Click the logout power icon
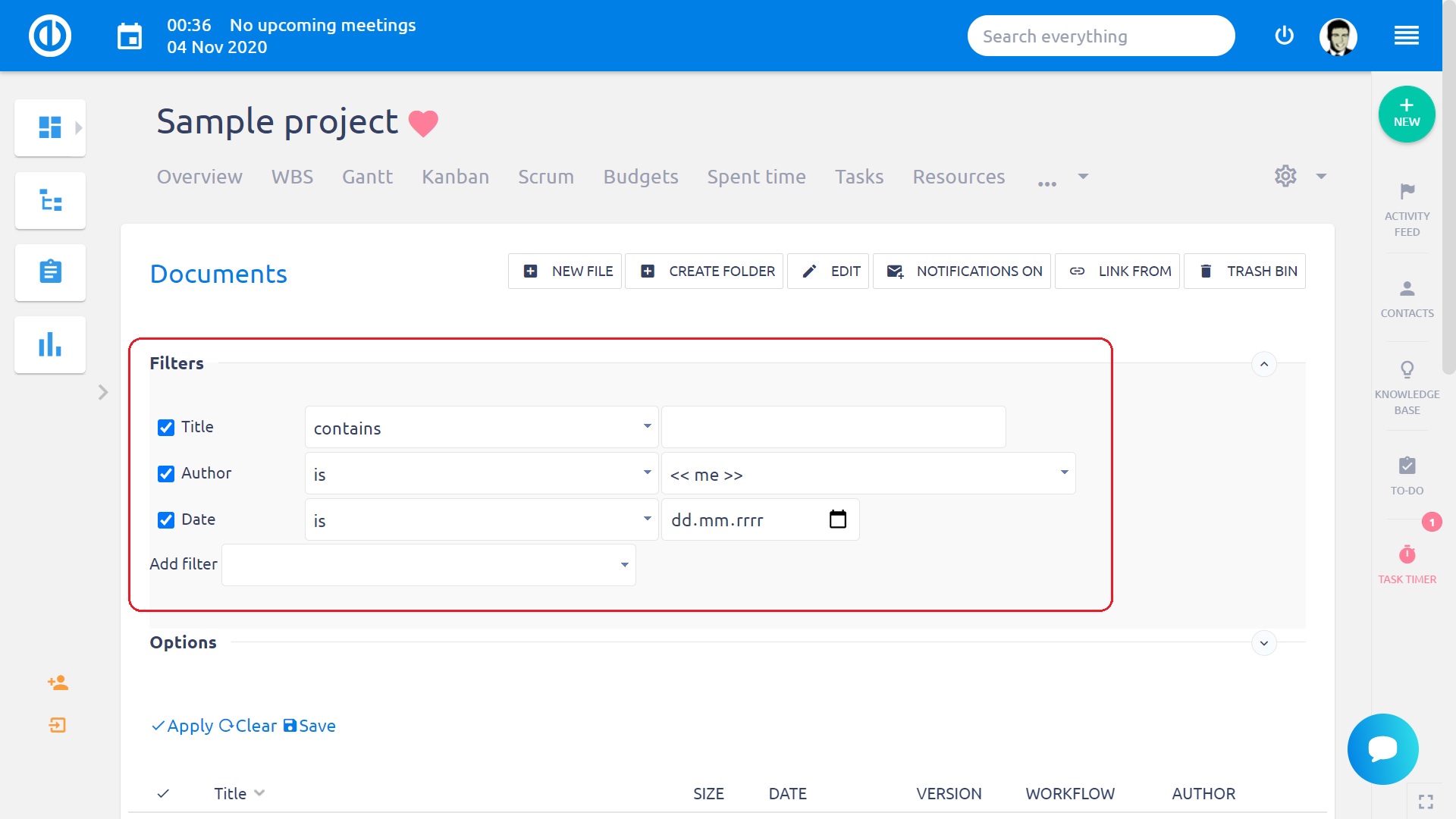Viewport: 1456px width, 819px height. click(x=1284, y=35)
